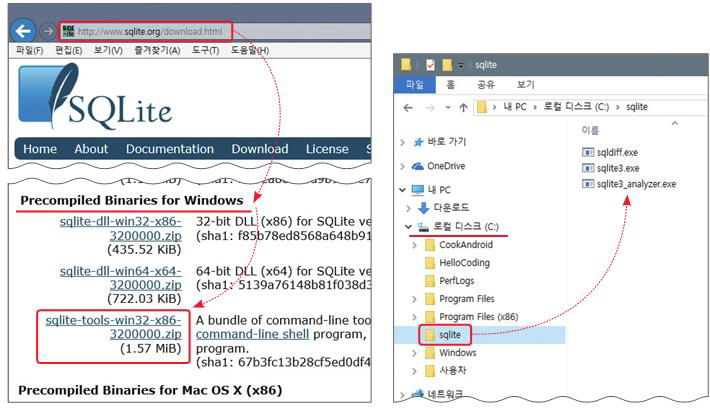Click the properties checkmark icon in title bar

pyautogui.click(x=430, y=65)
